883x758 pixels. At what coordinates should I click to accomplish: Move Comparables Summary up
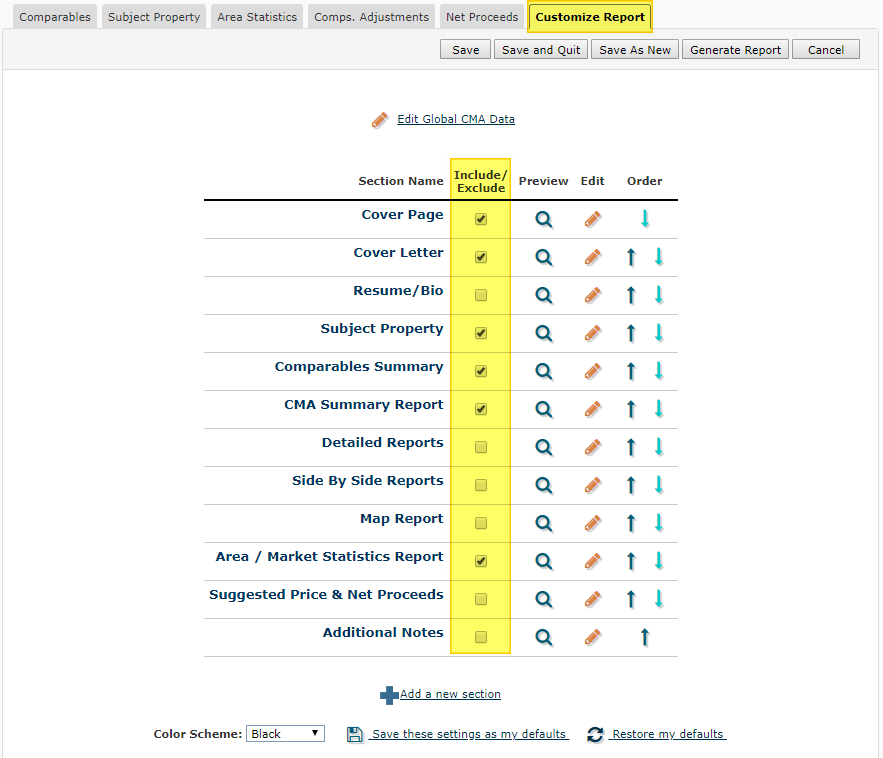tap(631, 371)
